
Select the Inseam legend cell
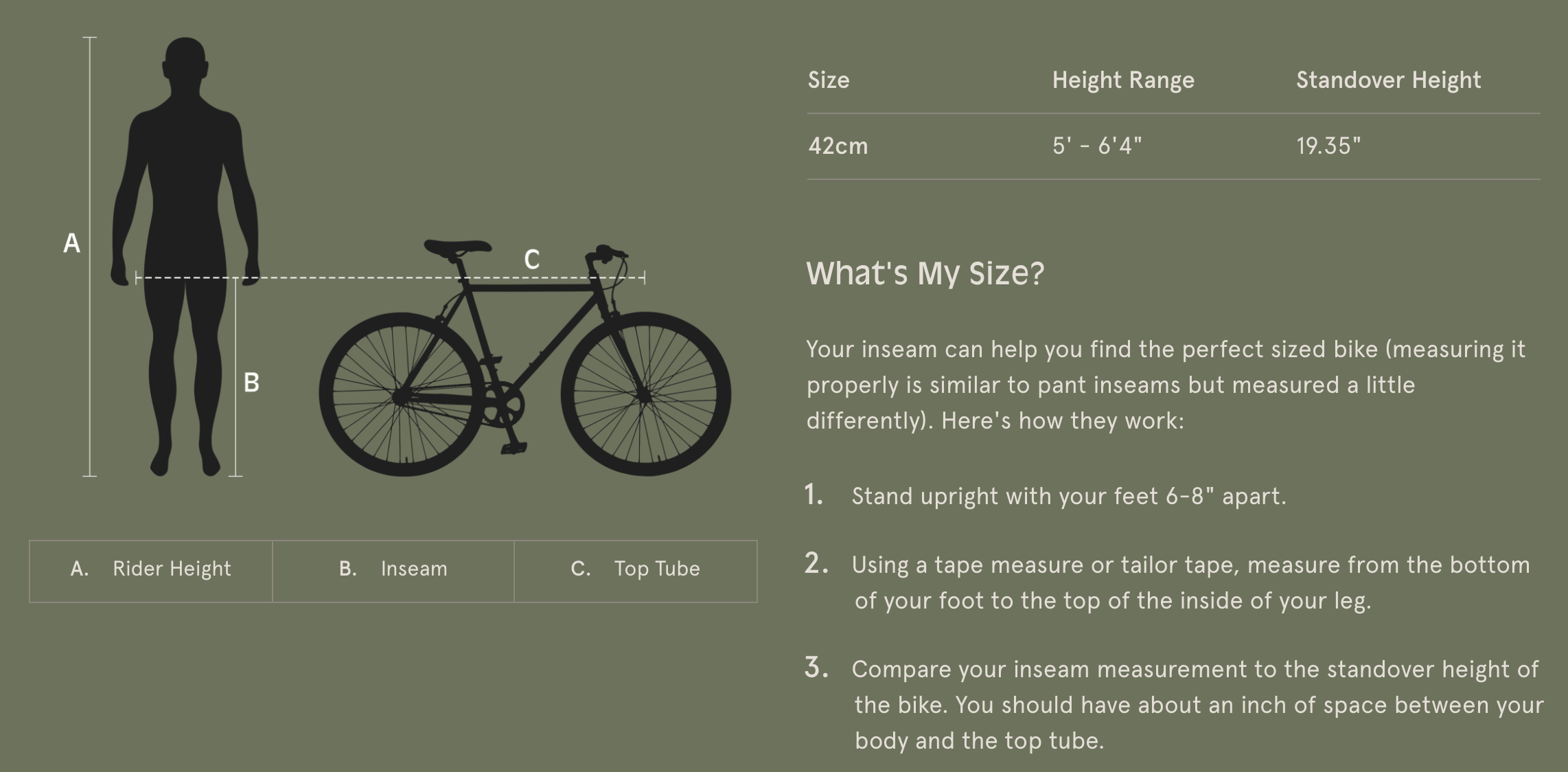[x=393, y=570]
